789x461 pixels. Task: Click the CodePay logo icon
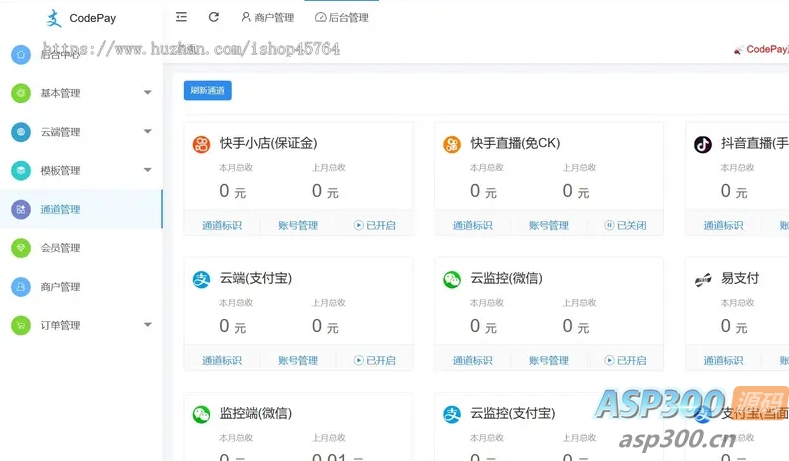(x=53, y=18)
